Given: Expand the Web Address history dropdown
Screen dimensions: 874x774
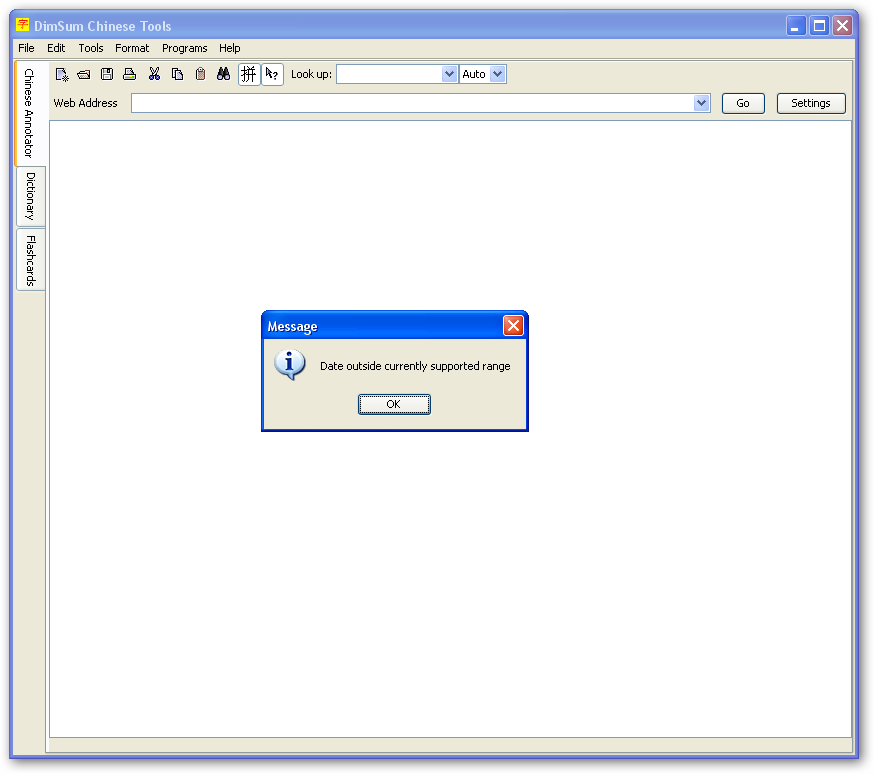Looking at the screenshot, I should tap(701, 103).
